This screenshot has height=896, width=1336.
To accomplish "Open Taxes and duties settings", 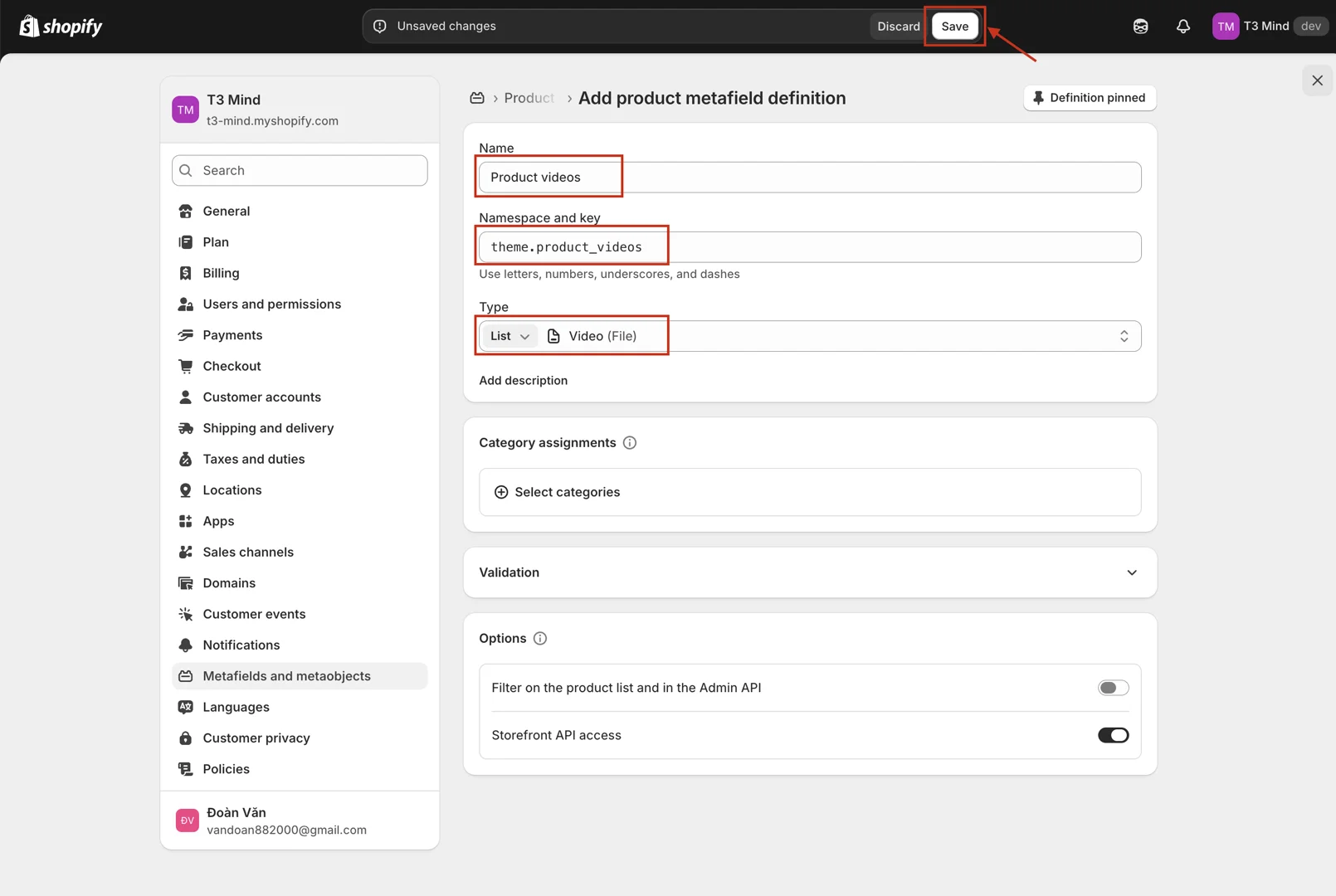I will pyautogui.click(x=300, y=460).
